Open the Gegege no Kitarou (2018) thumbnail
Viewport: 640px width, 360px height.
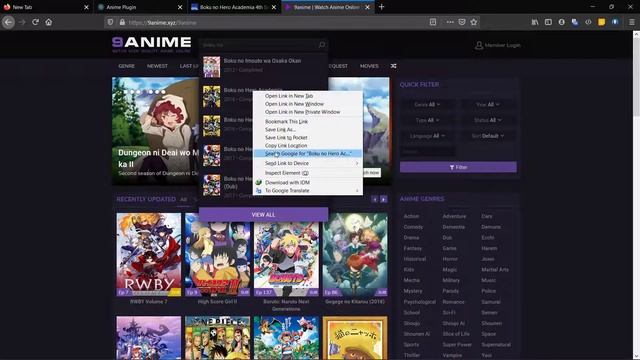tap(355, 254)
